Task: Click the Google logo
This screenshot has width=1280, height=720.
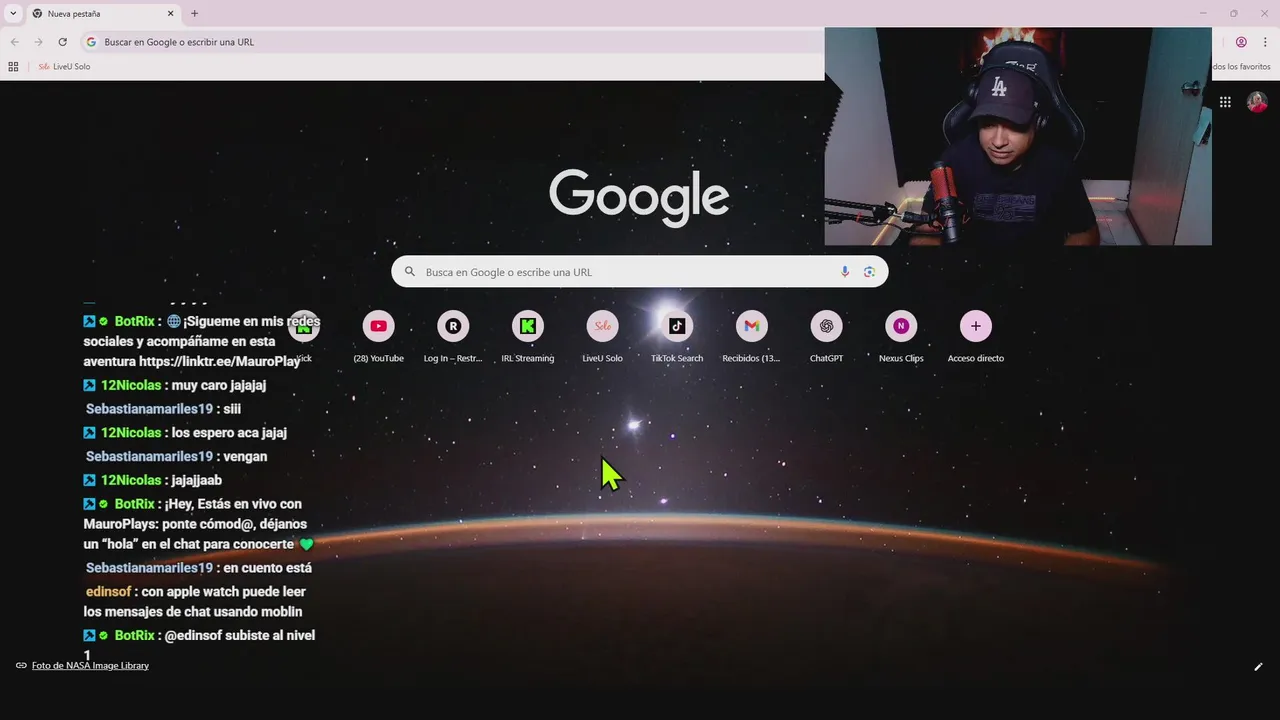Action: 639,197
